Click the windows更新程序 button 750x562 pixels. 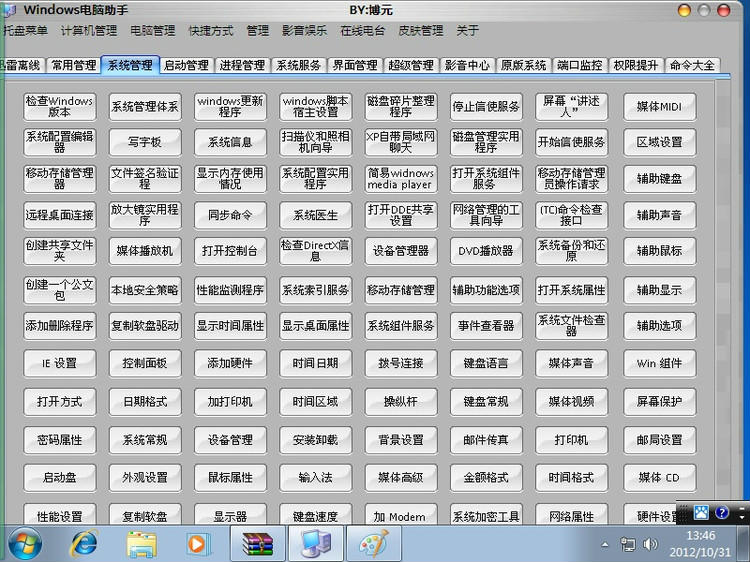(x=230, y=106)
